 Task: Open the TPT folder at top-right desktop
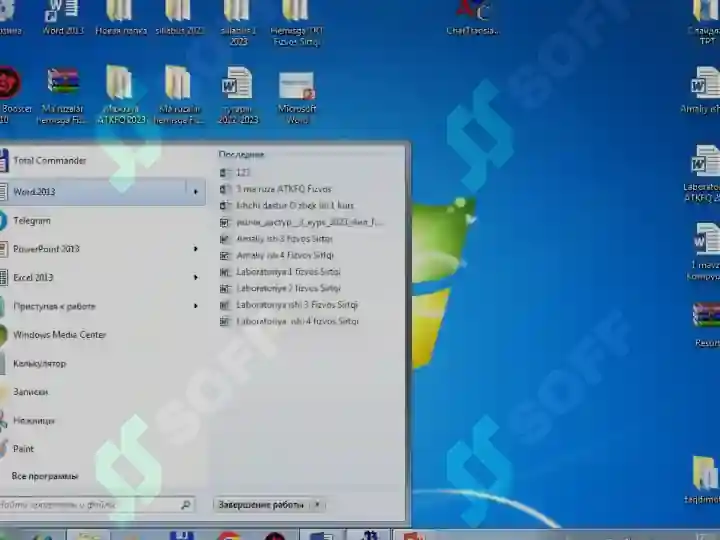point(705,22)
